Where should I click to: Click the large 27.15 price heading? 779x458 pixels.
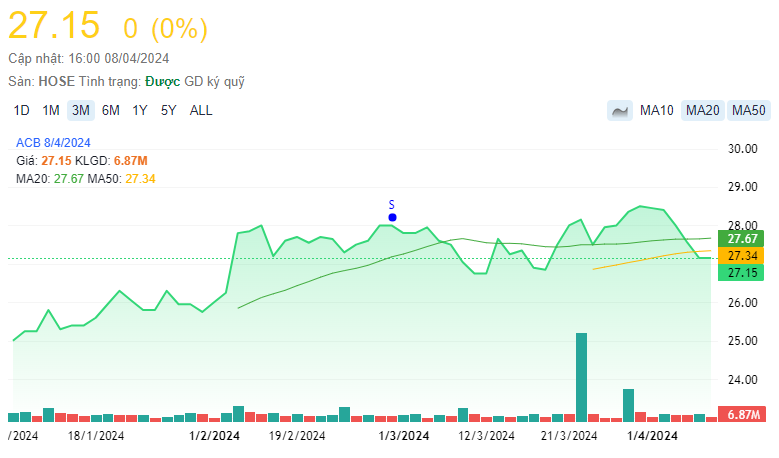coord(54,27)
